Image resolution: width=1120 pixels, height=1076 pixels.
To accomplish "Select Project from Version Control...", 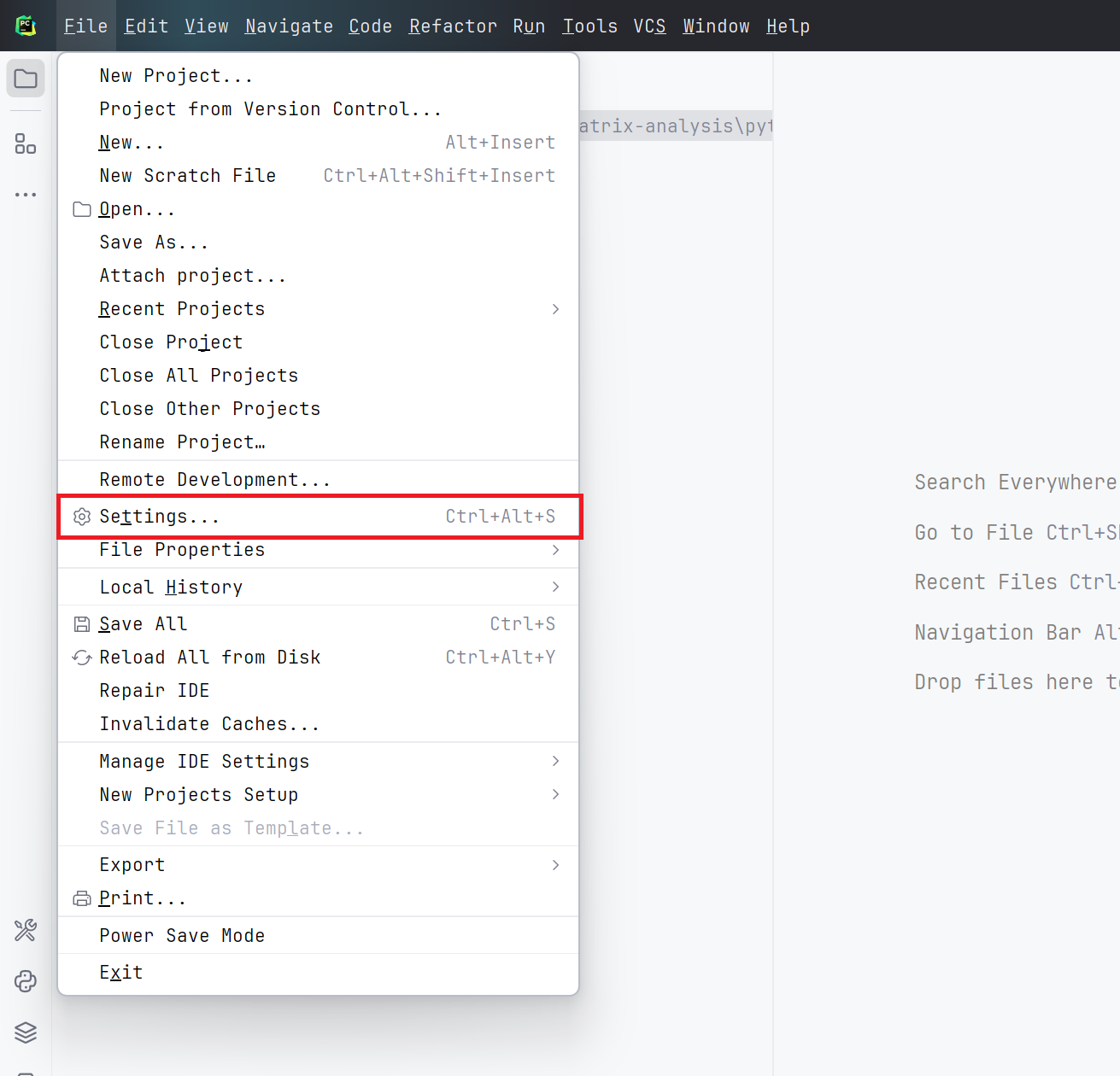I will 318,109.
